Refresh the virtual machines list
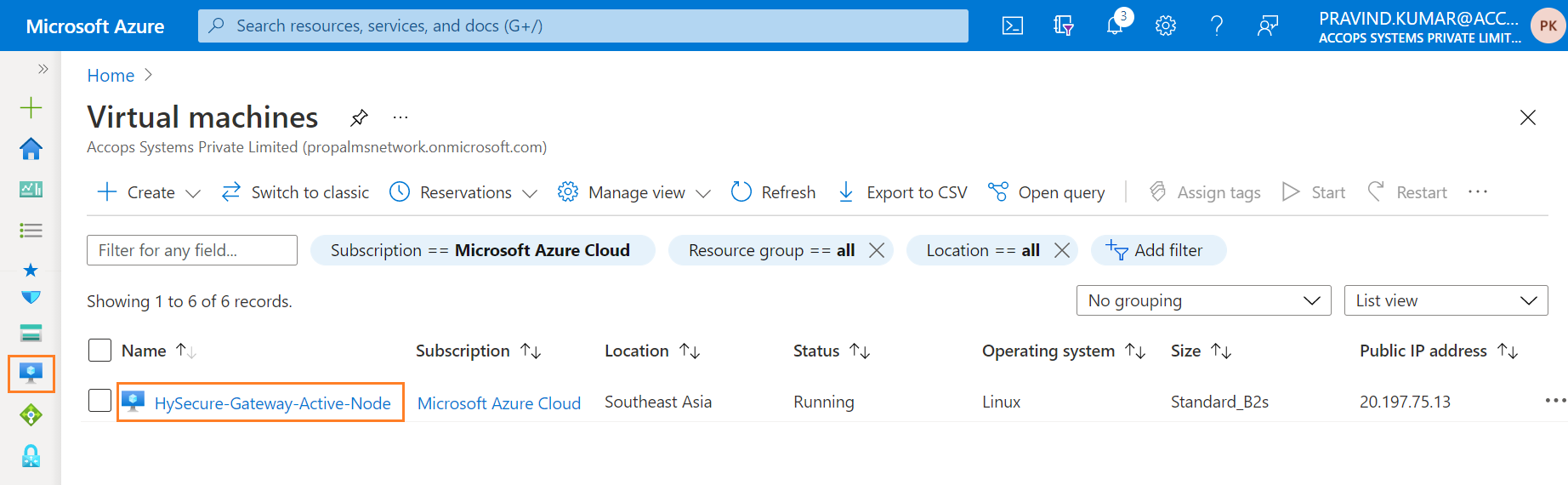 coord(774,192)
